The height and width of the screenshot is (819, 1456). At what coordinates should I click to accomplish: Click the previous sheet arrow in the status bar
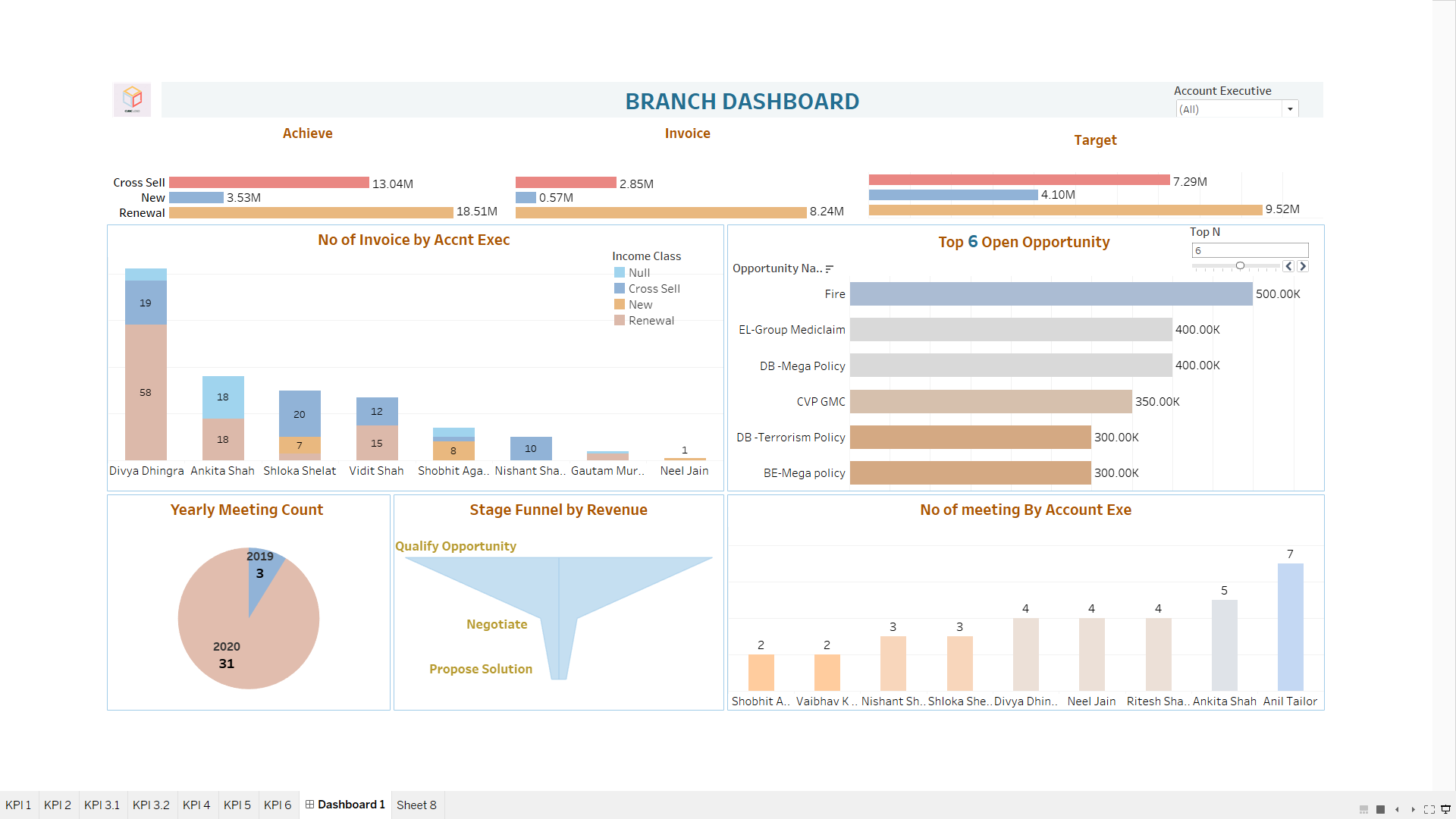tap(1397, 809)
